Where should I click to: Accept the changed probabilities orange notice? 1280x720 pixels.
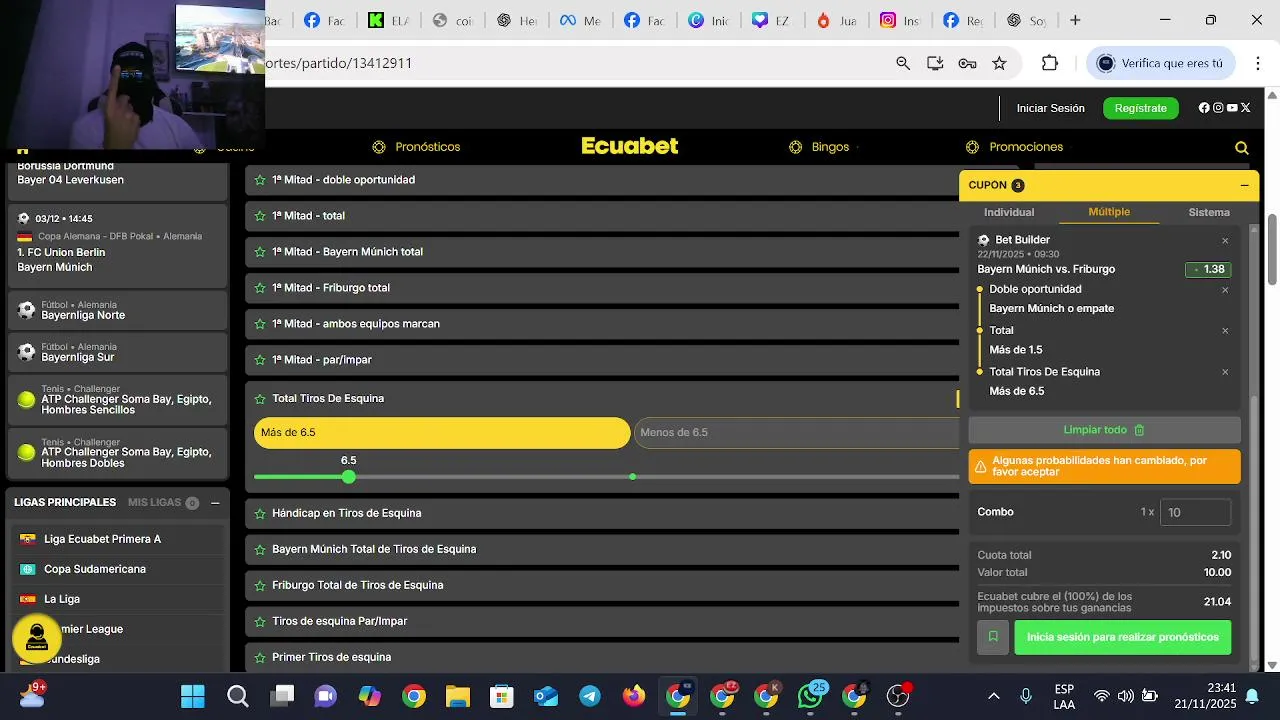pos(1104,467)
